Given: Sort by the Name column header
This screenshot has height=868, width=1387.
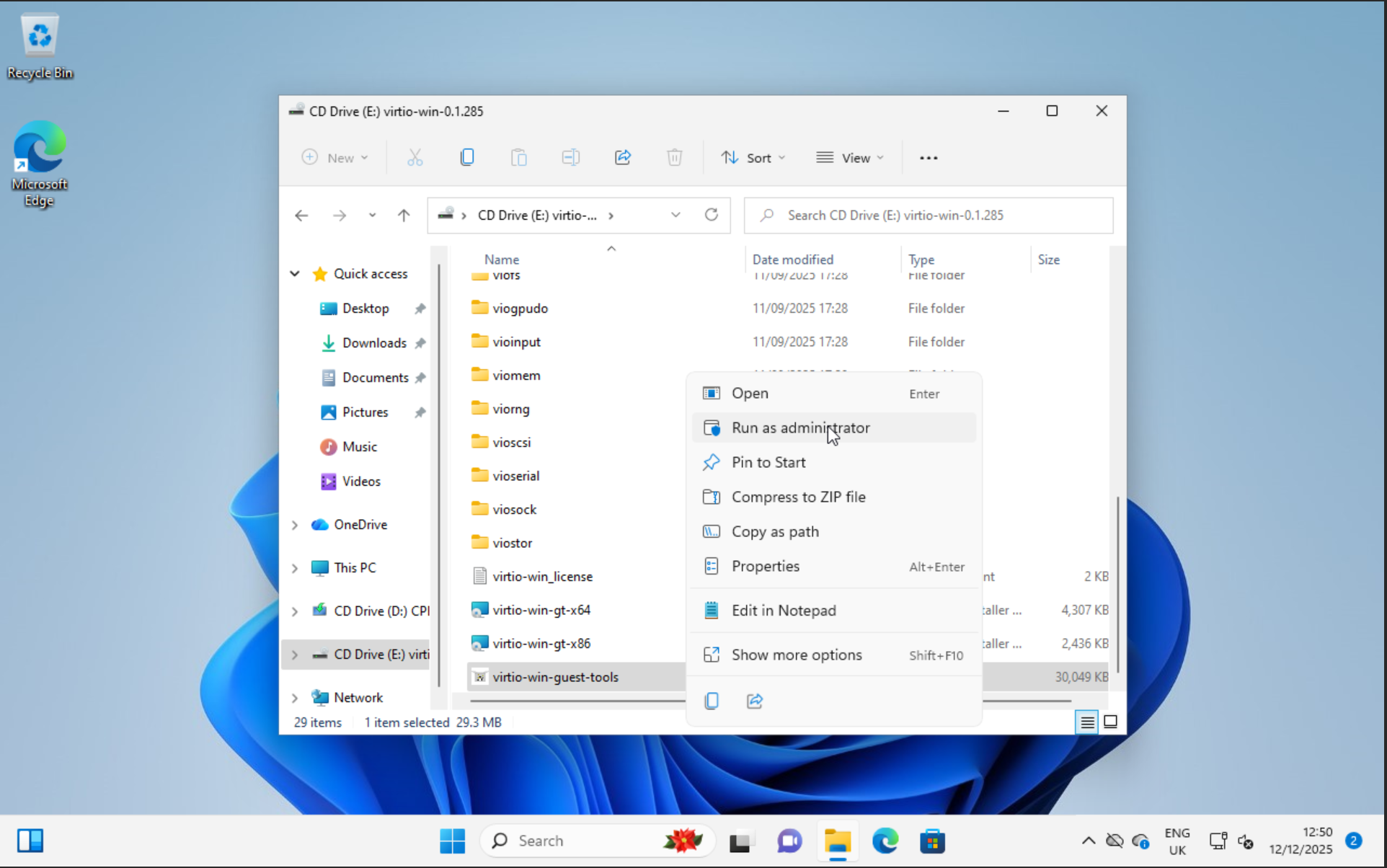Looking at the screenshot, I should point(502,260).
